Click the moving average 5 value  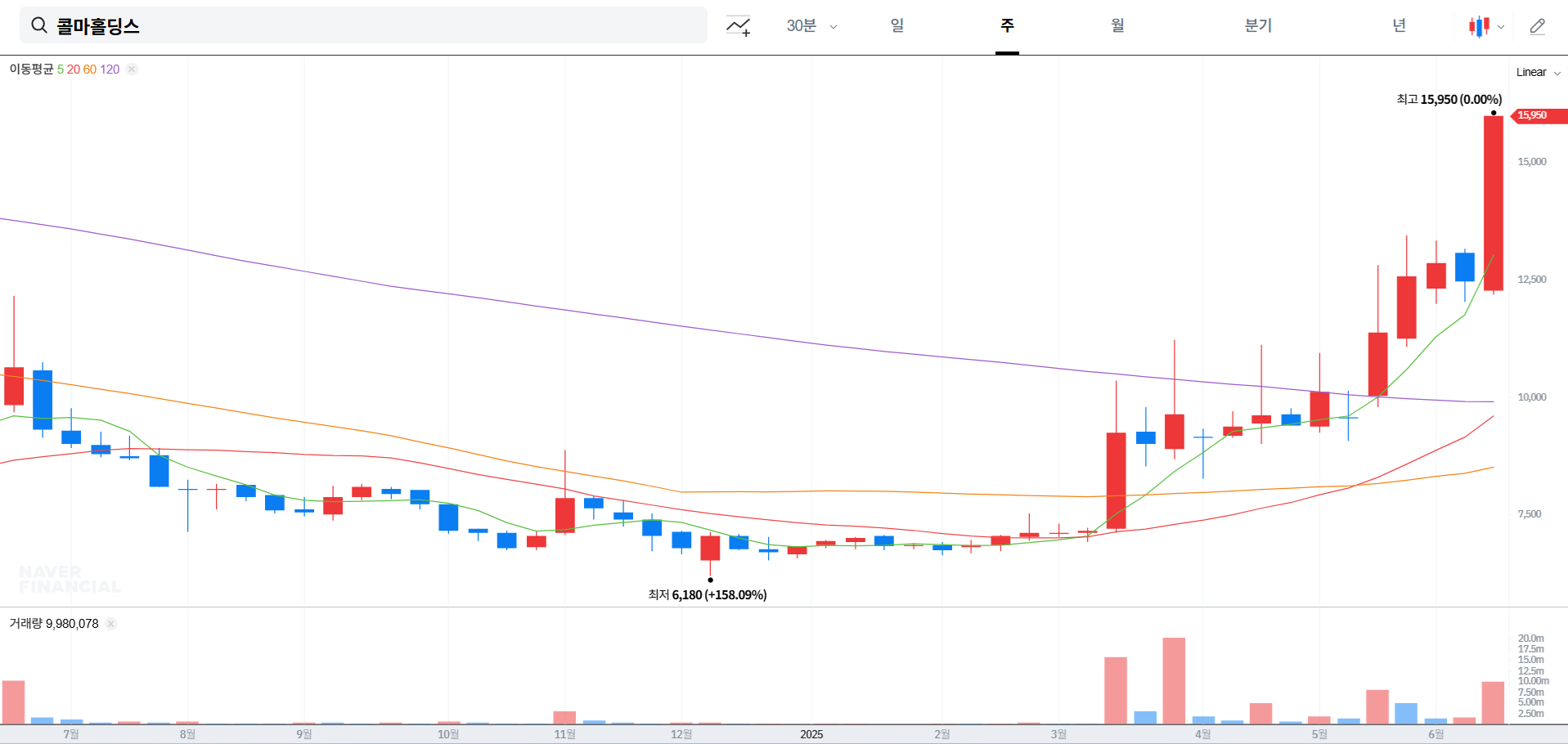point(61,69)
